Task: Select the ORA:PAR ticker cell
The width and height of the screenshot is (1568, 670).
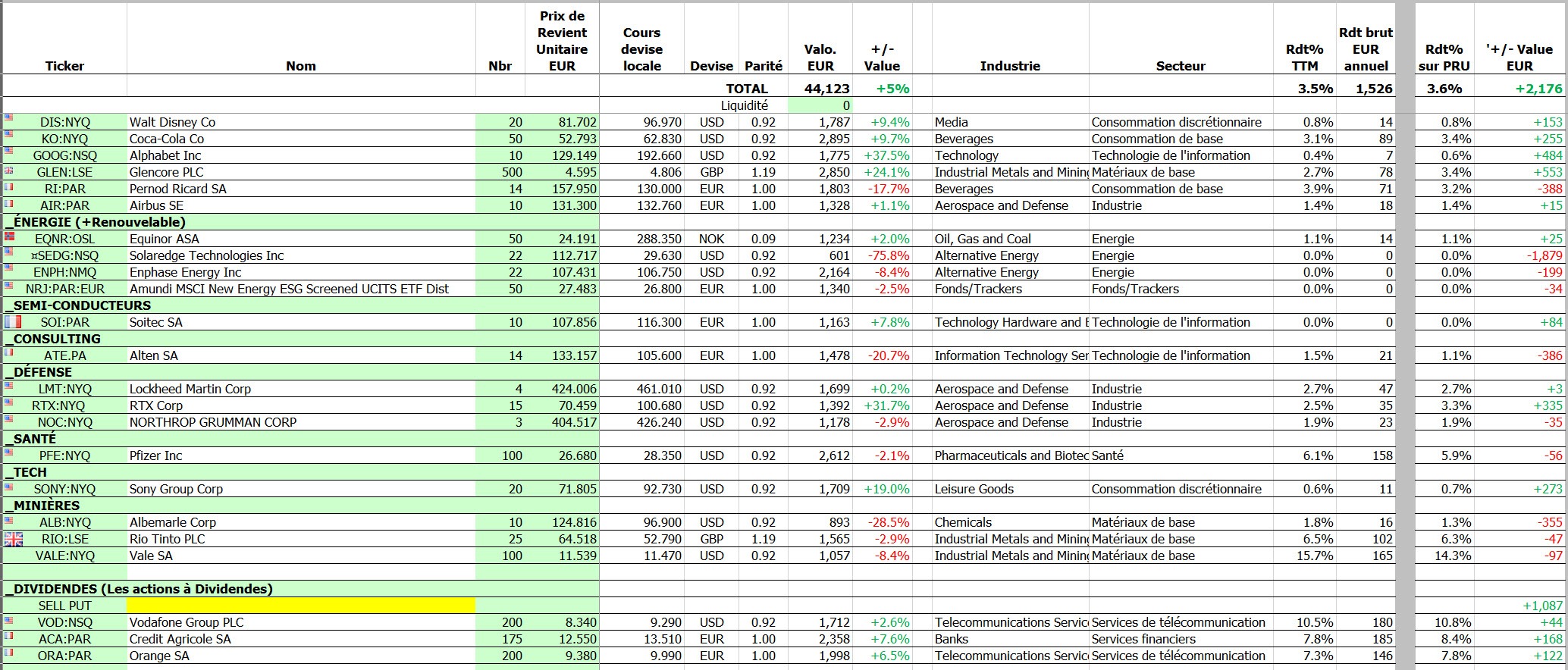Action: click(x=64, y=656)
